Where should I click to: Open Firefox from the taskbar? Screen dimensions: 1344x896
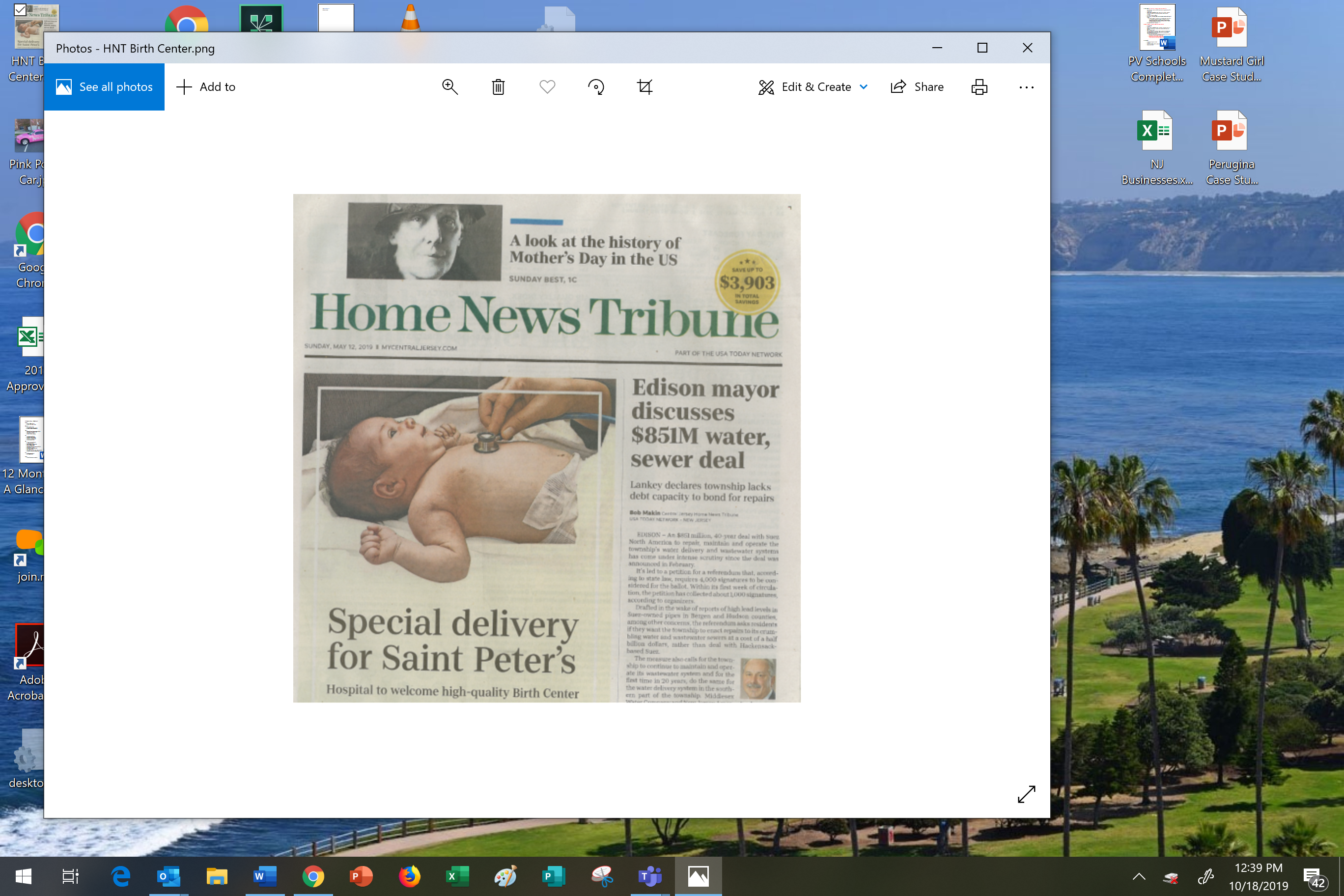tap(409, 876)
